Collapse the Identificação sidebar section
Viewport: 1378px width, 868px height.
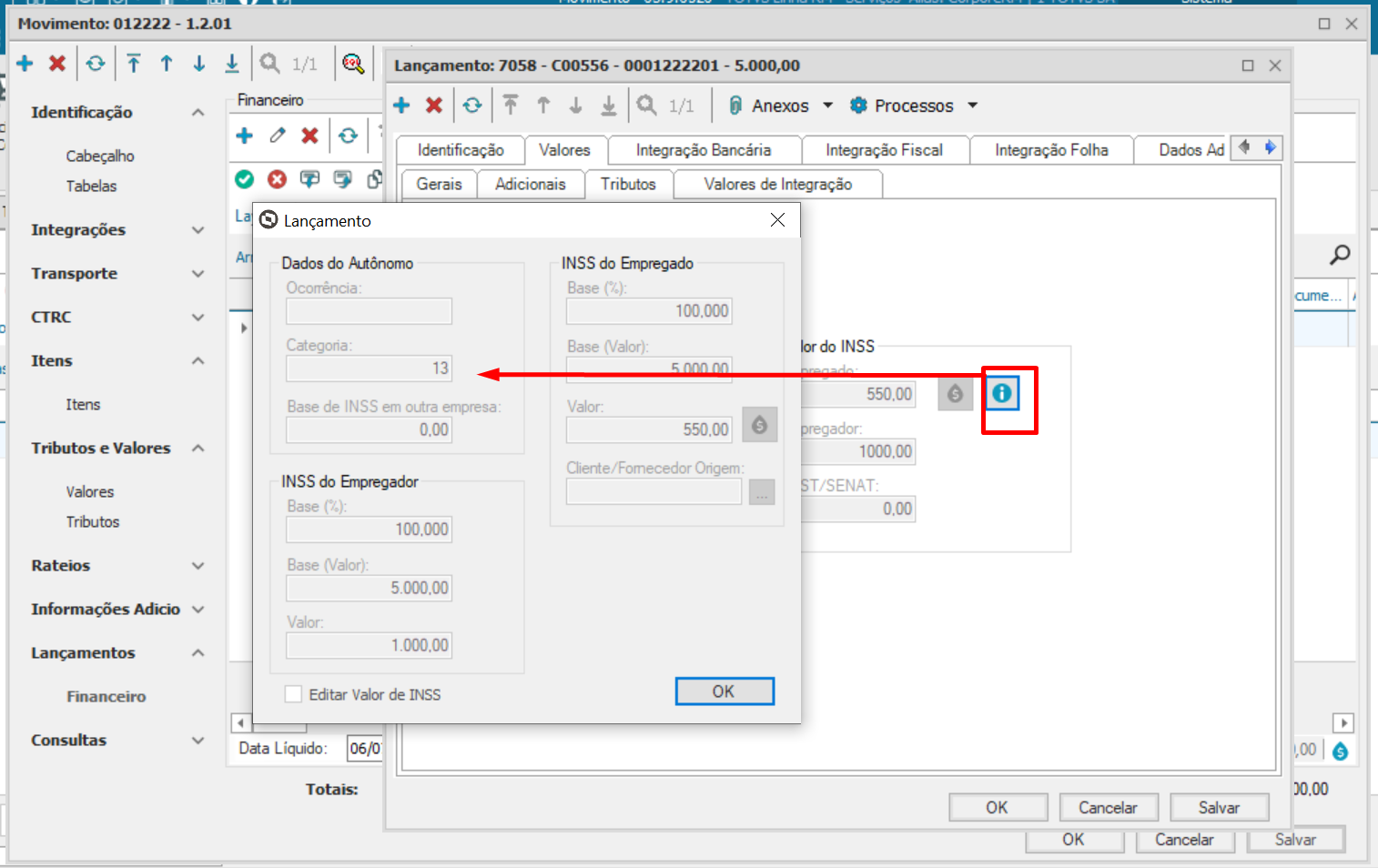pyautogui.click(x=198, y=112)
